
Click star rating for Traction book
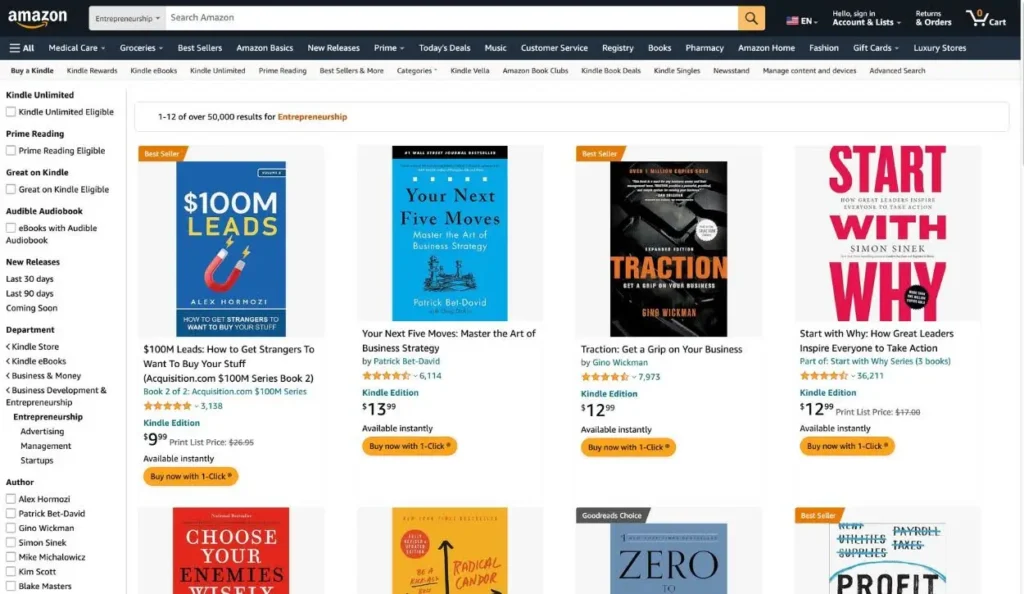605,377
